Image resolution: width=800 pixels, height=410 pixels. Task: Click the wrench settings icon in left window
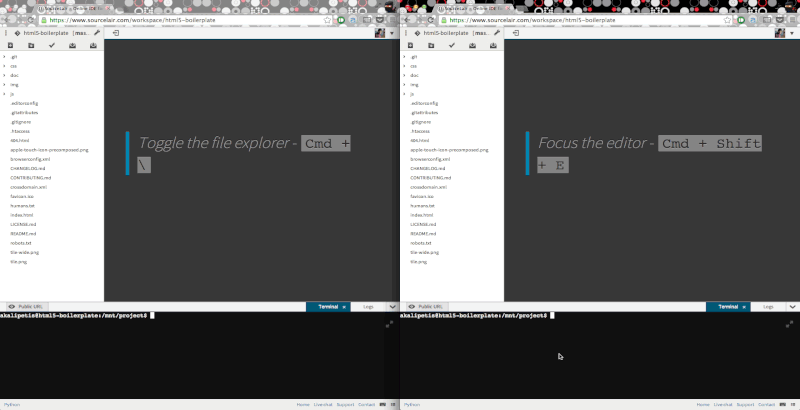click(x=96, y=33)
